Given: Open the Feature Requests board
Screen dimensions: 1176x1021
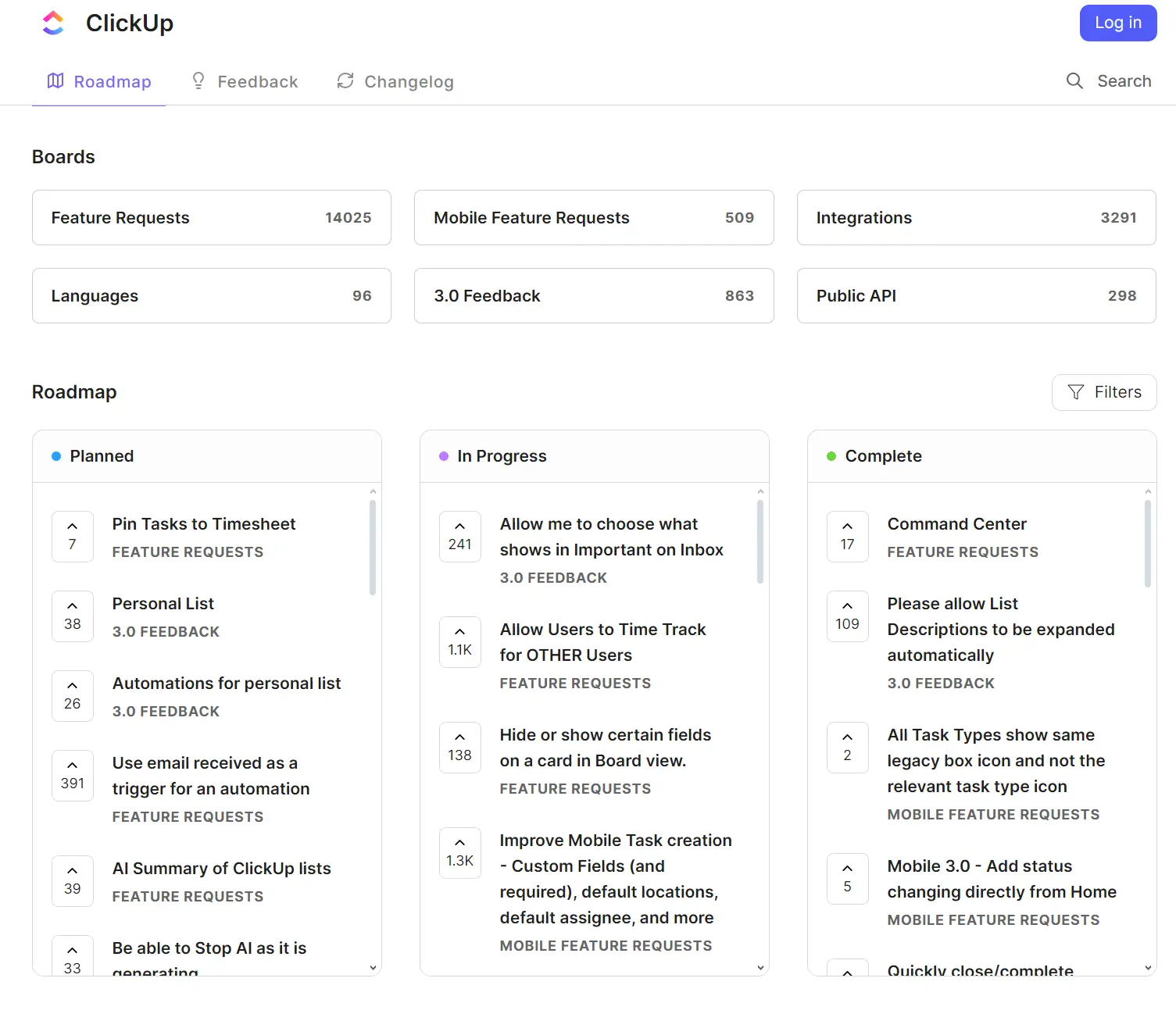Looking at the screenshot, I should tap(211, 217).
